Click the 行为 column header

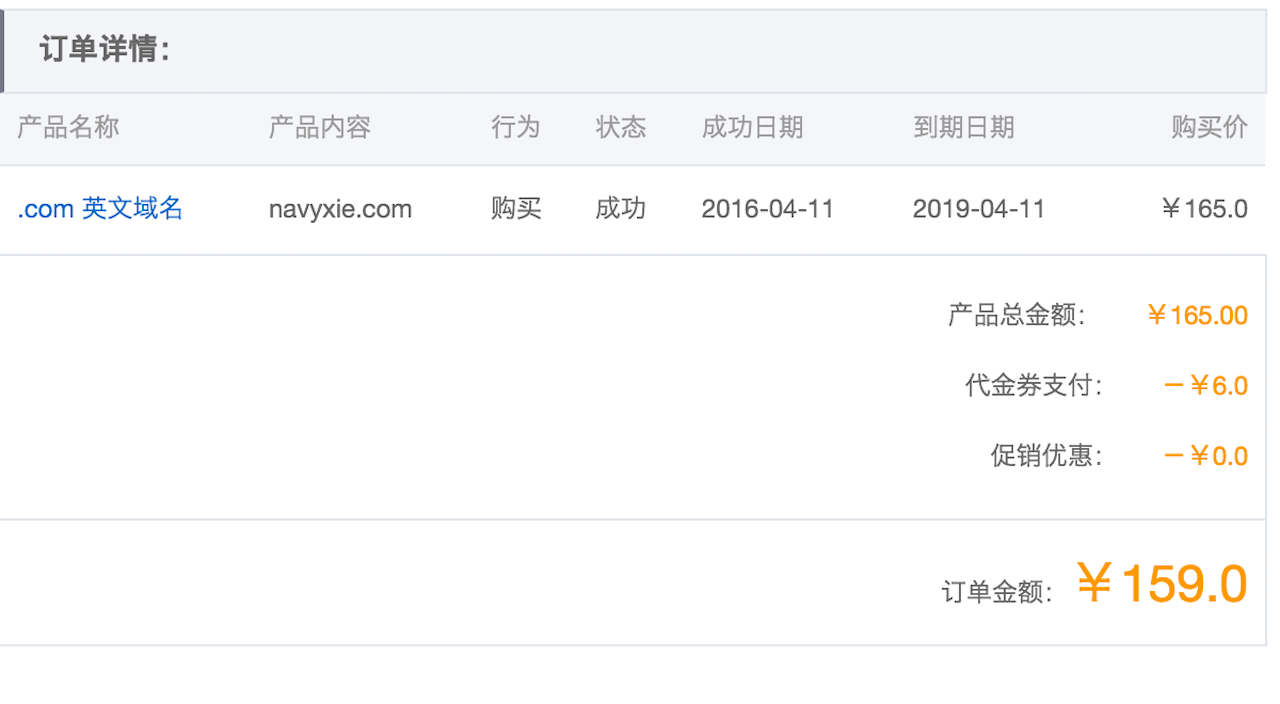pos(516,127)
